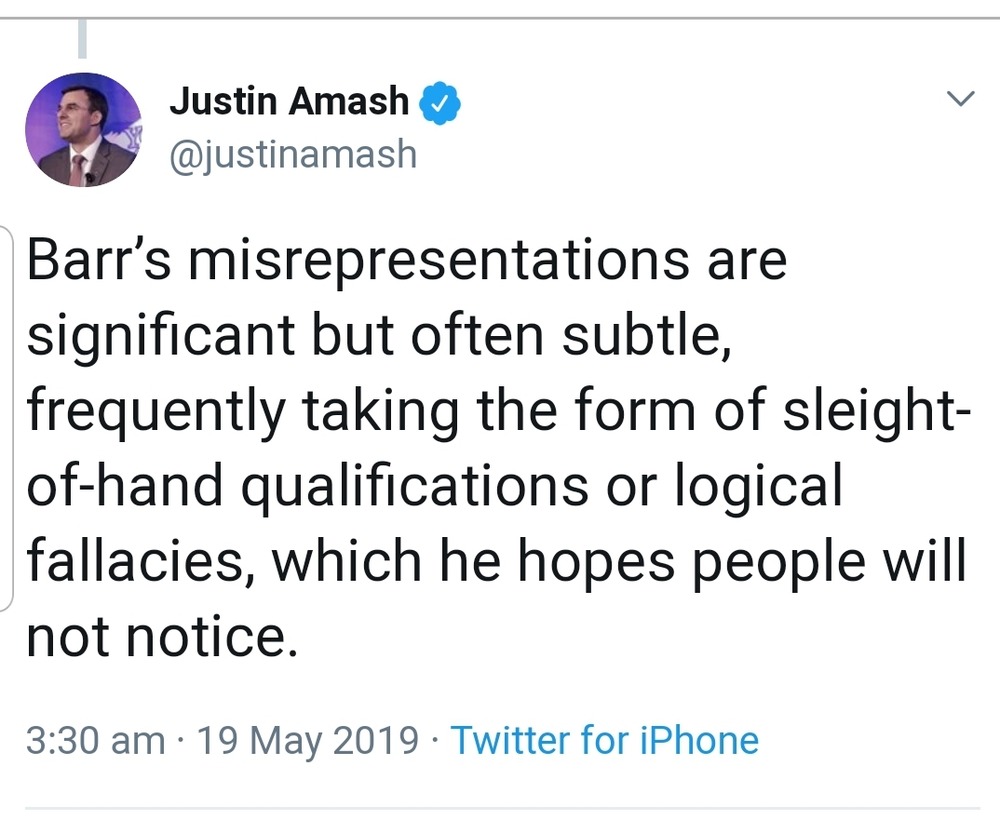Viewport: 1000px width, 833px height.
Task: Click the Justin Amash display name
Action: pos(289,101)
